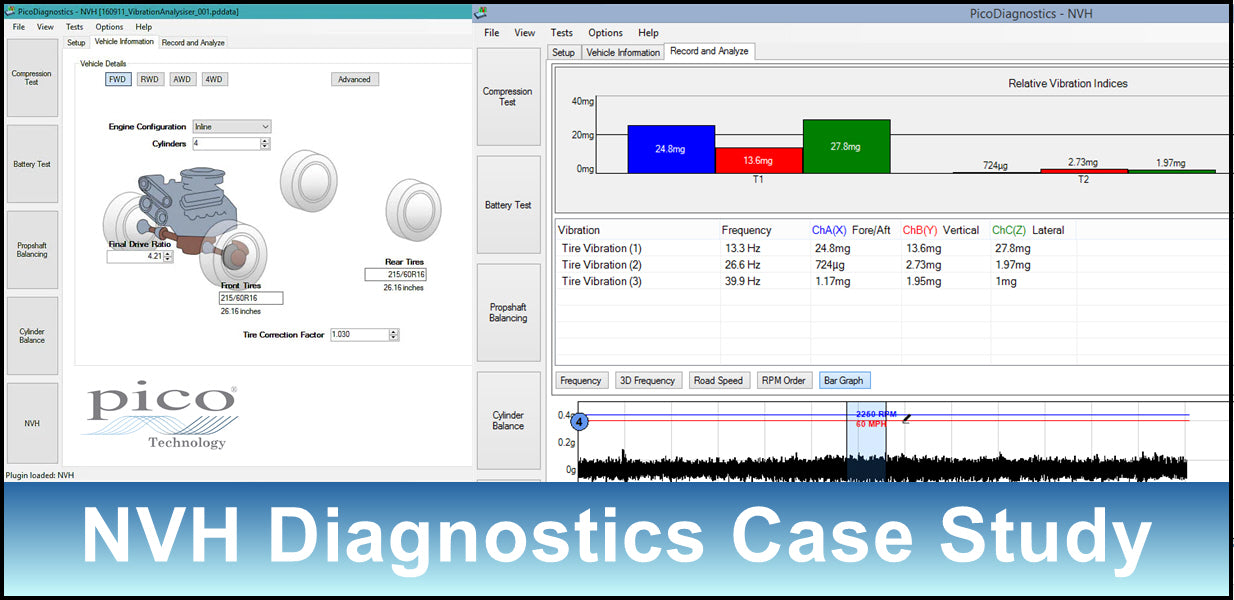Click the Front Tires size field
Viewport: 1234px width, 600px height.
click(x=251, y=298)
